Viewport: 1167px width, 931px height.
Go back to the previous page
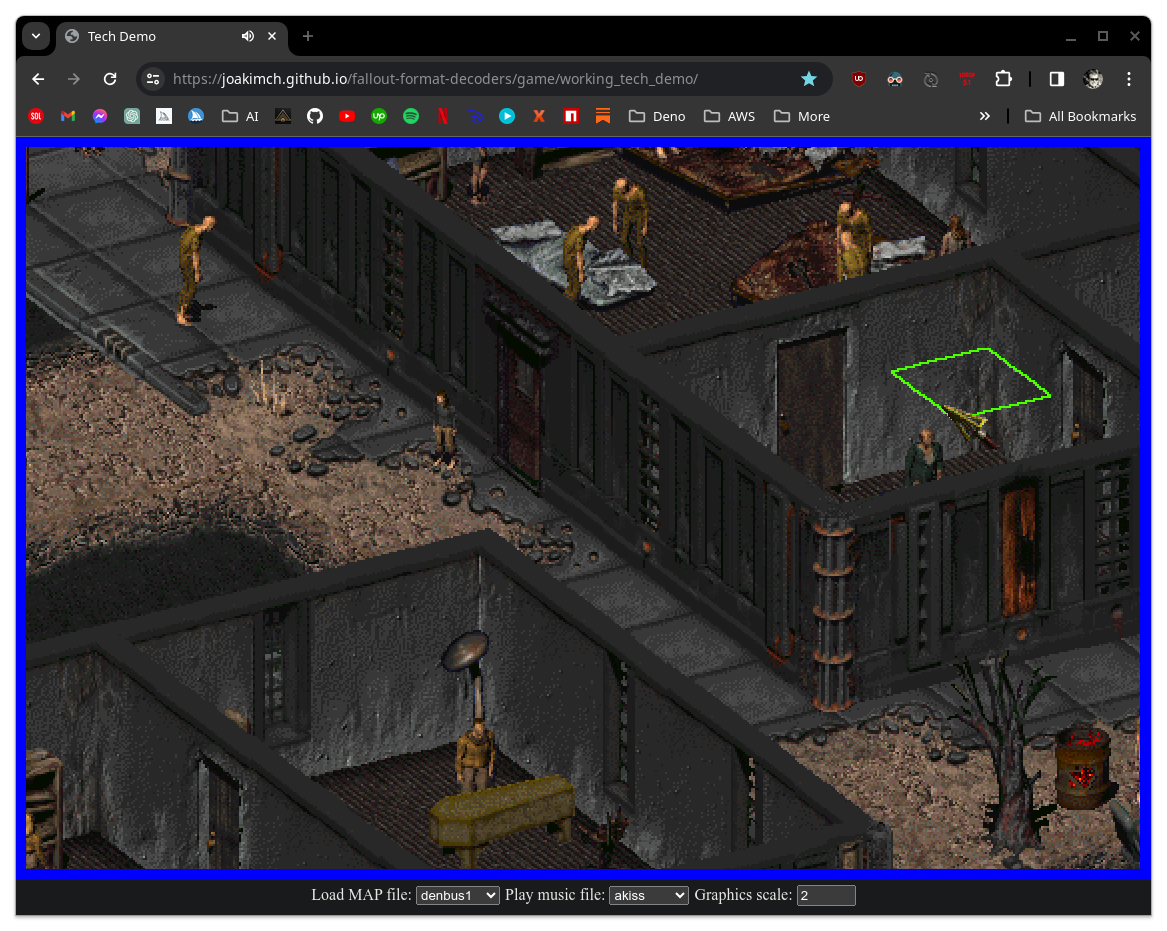pyautogui.click(x=39, y=79)
